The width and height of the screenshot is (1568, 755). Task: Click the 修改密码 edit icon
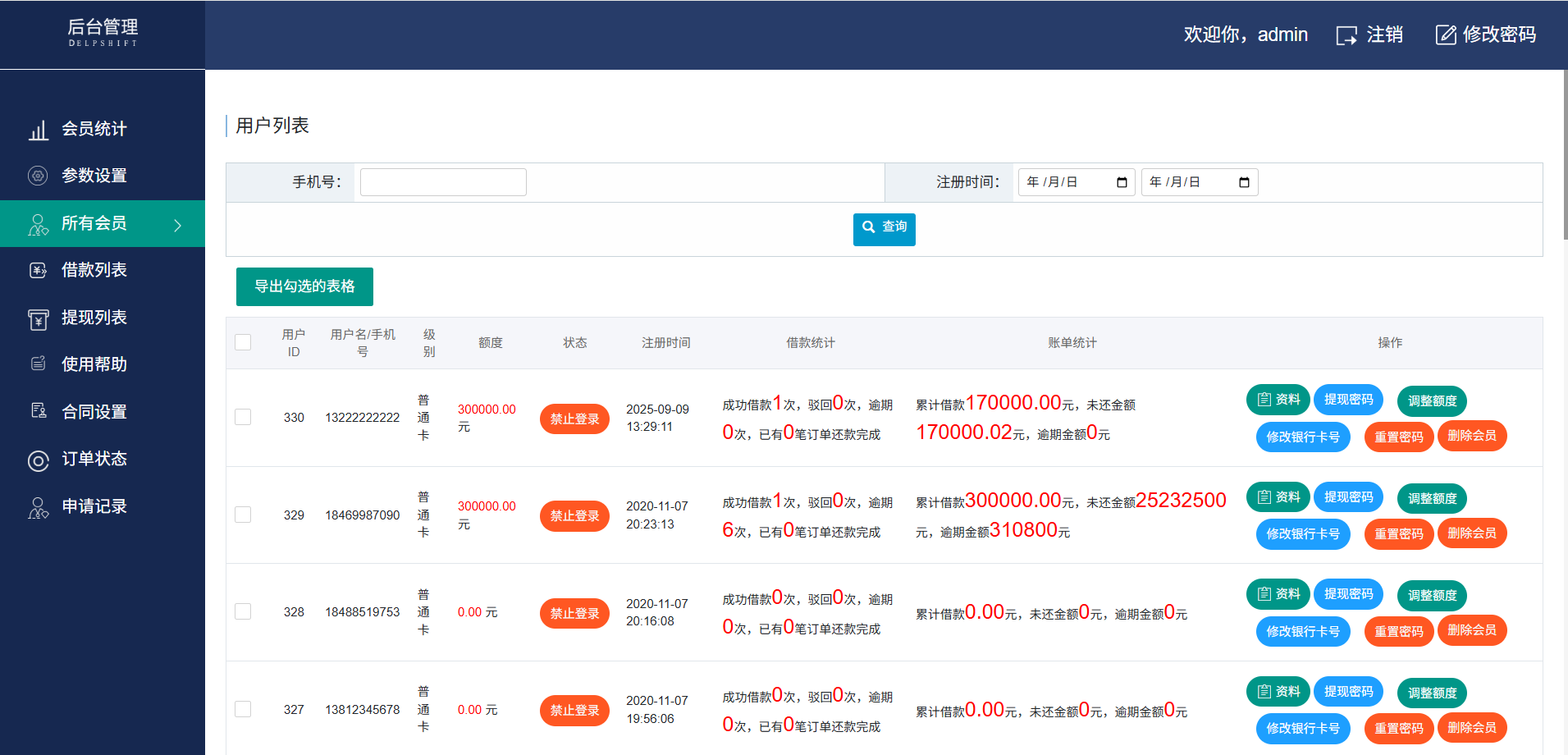pyautogui.click(x=1445, y=35)
